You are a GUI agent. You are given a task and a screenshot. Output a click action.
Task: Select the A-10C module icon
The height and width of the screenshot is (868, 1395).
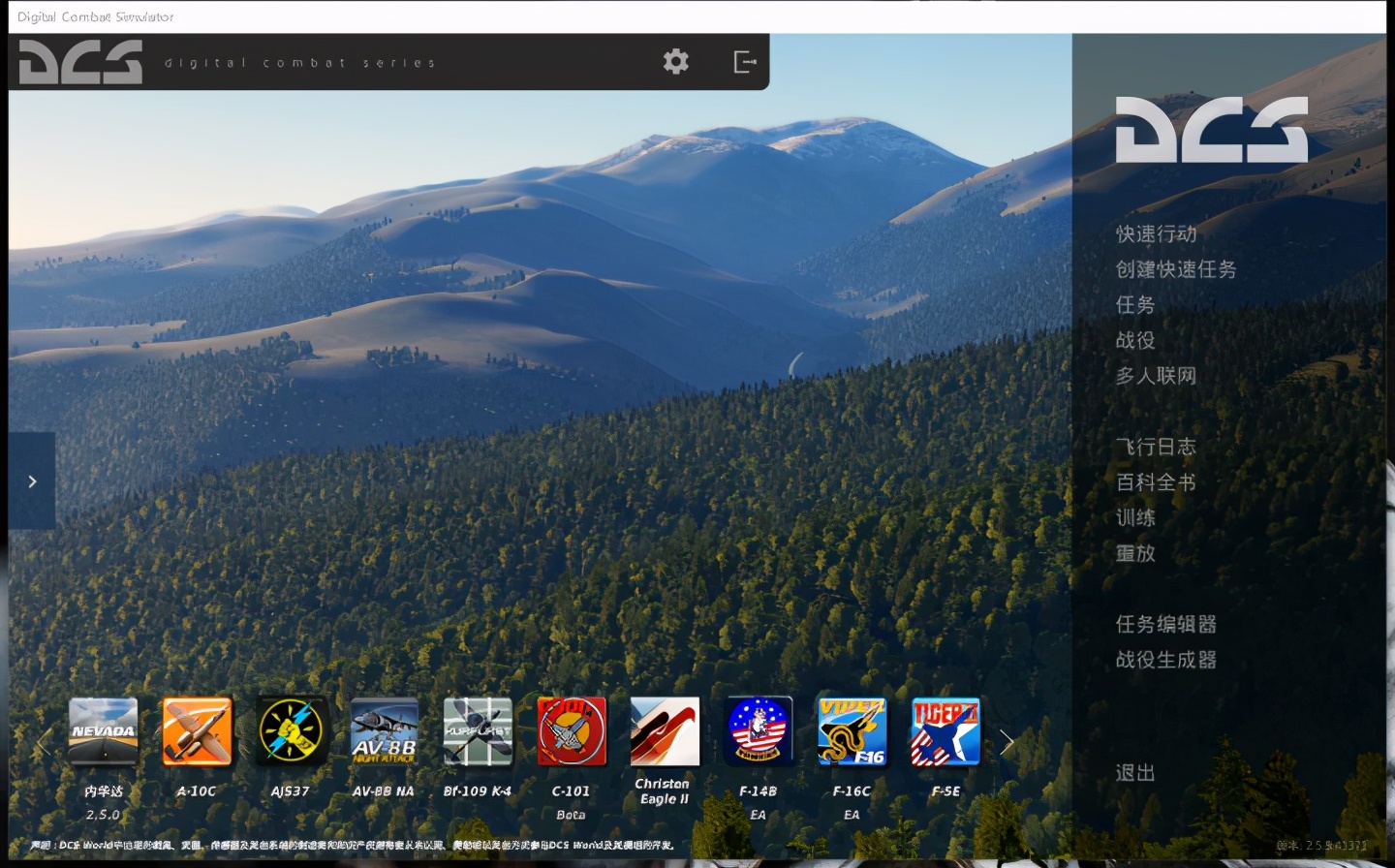197,731
